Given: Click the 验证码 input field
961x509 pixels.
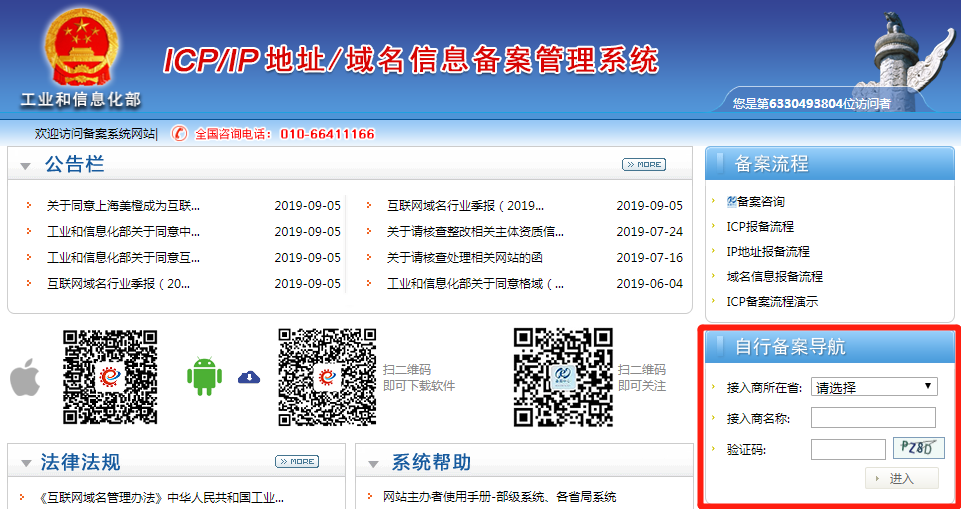Looking at the screenshot, I should click(x=847, y=450).
